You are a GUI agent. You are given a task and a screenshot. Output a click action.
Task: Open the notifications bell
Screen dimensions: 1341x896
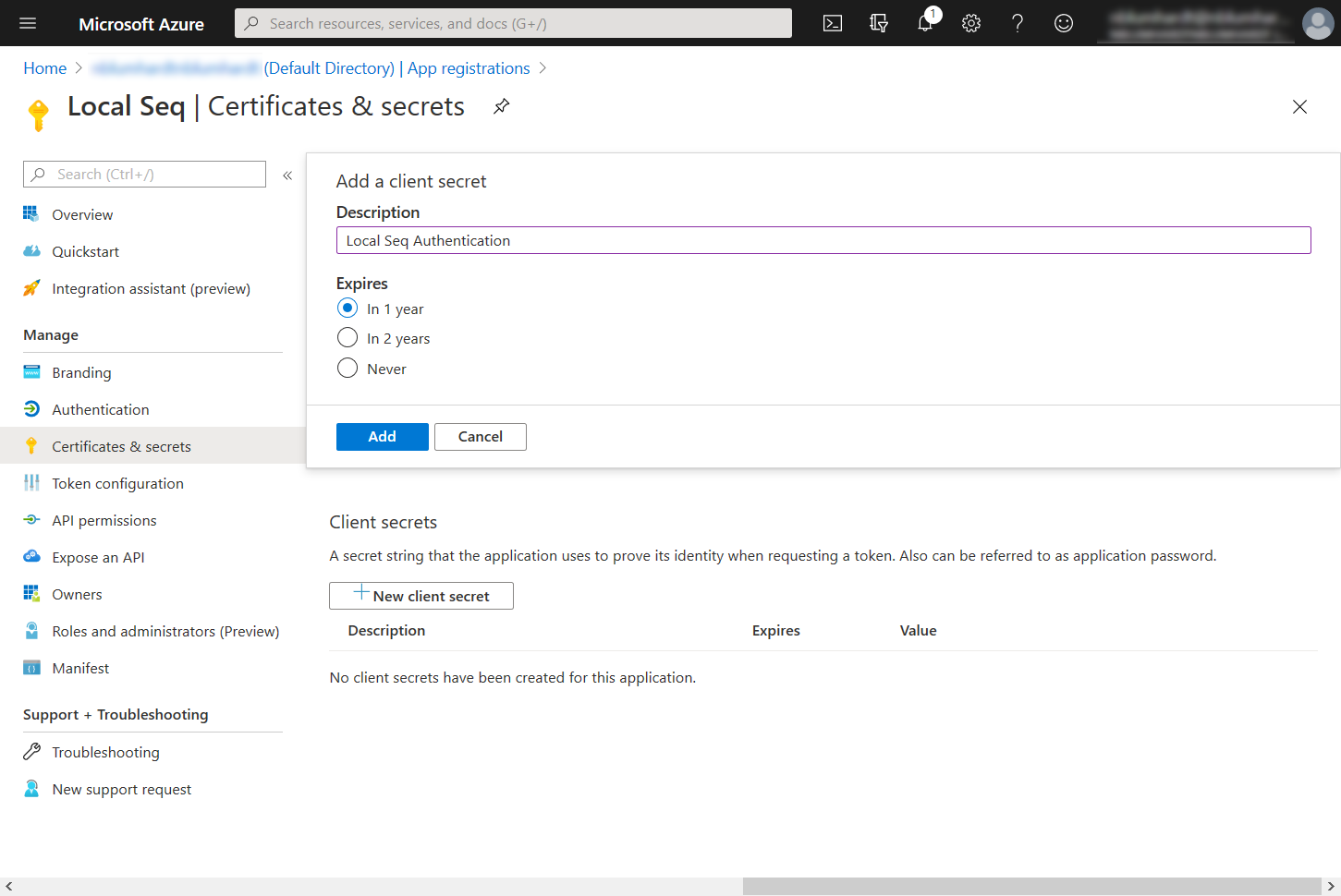click(925, 23)
